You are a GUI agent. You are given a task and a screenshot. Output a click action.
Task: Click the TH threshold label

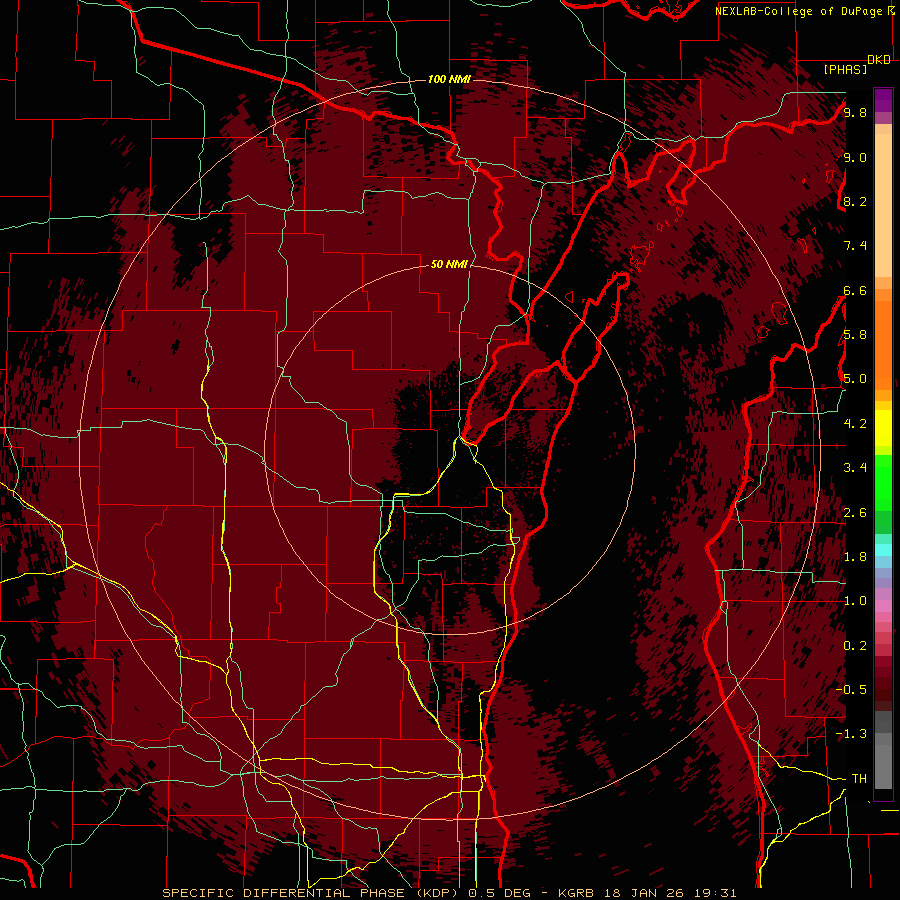tap(859, 779)
